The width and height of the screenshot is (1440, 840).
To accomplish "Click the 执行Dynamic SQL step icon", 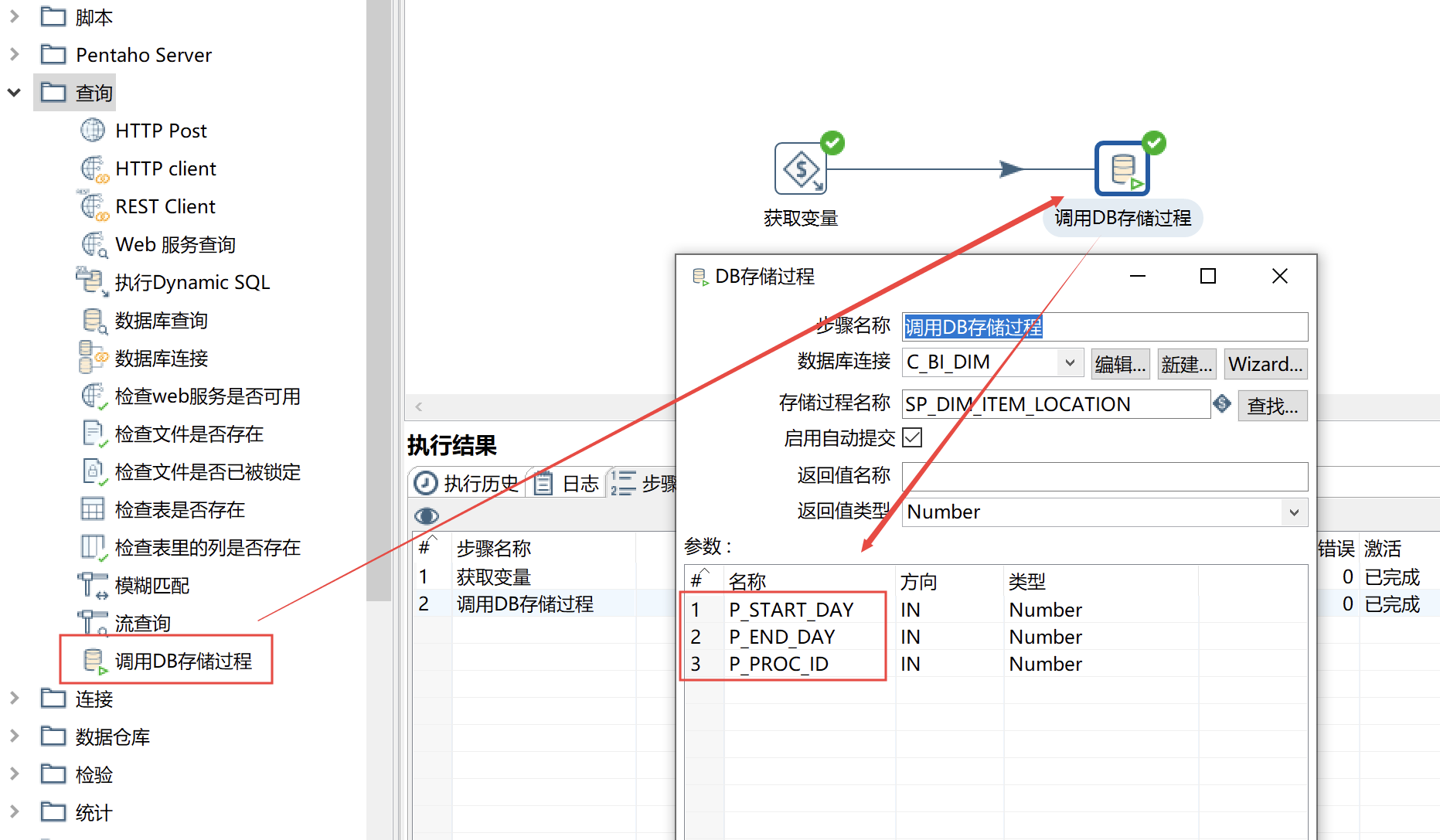I will [93, 282].
